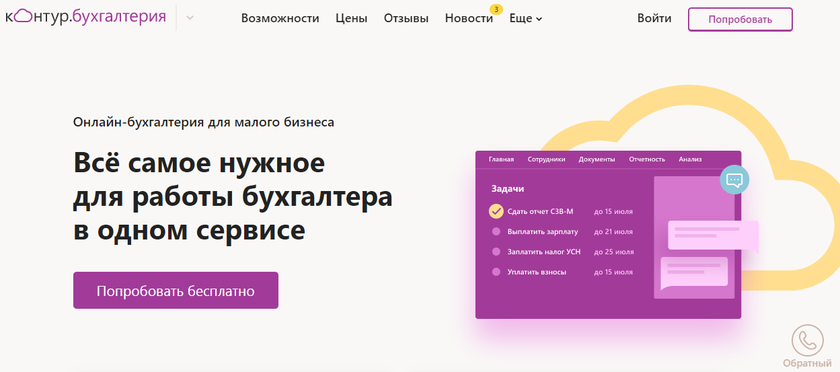Select the Документы tab in the illustration
Image resolution: width=840 pixels, height=372 pixels.
point(597,159)
